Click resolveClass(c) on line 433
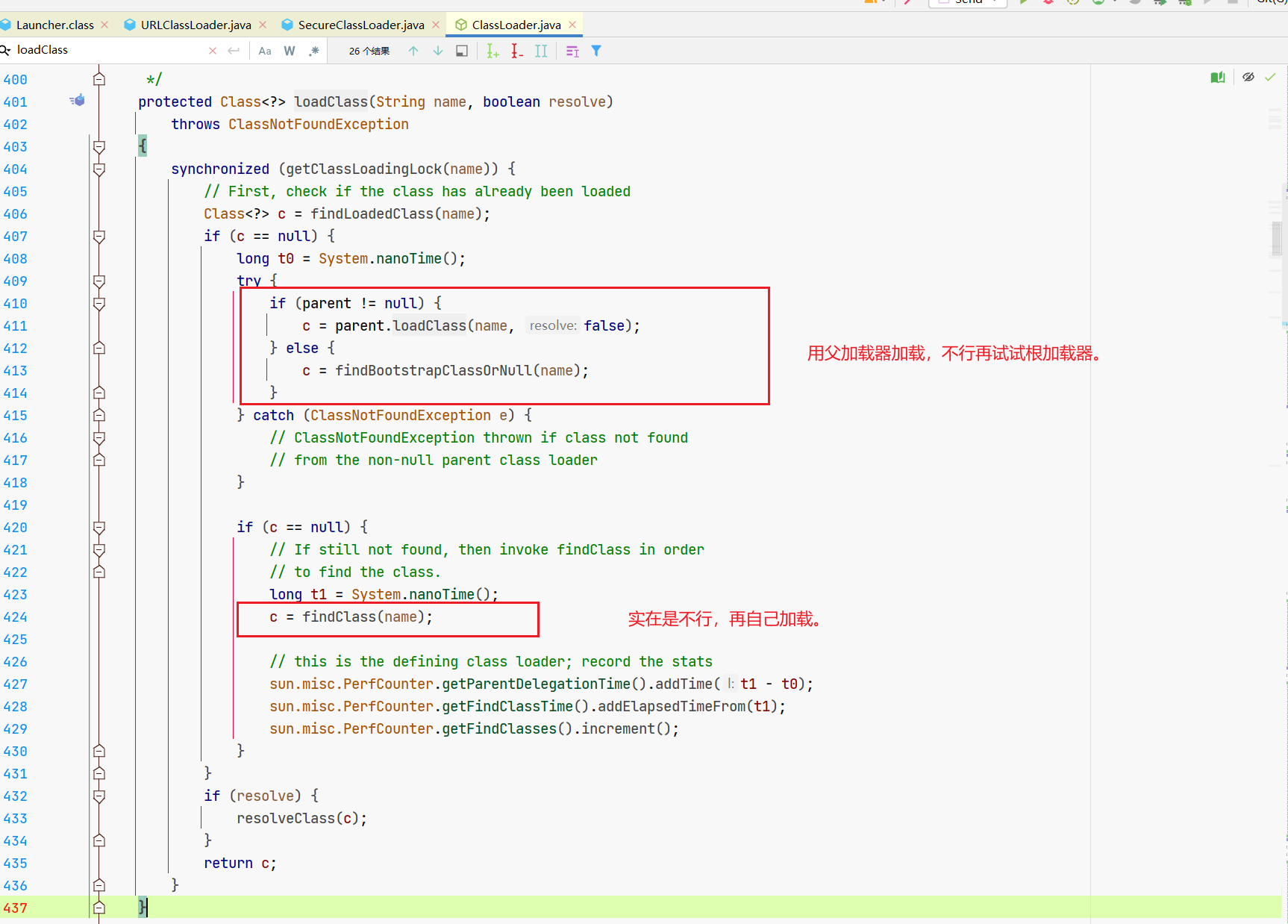The height and width of the screenshot is (924, 1288). pyautogui.click(x=298, y=819)
